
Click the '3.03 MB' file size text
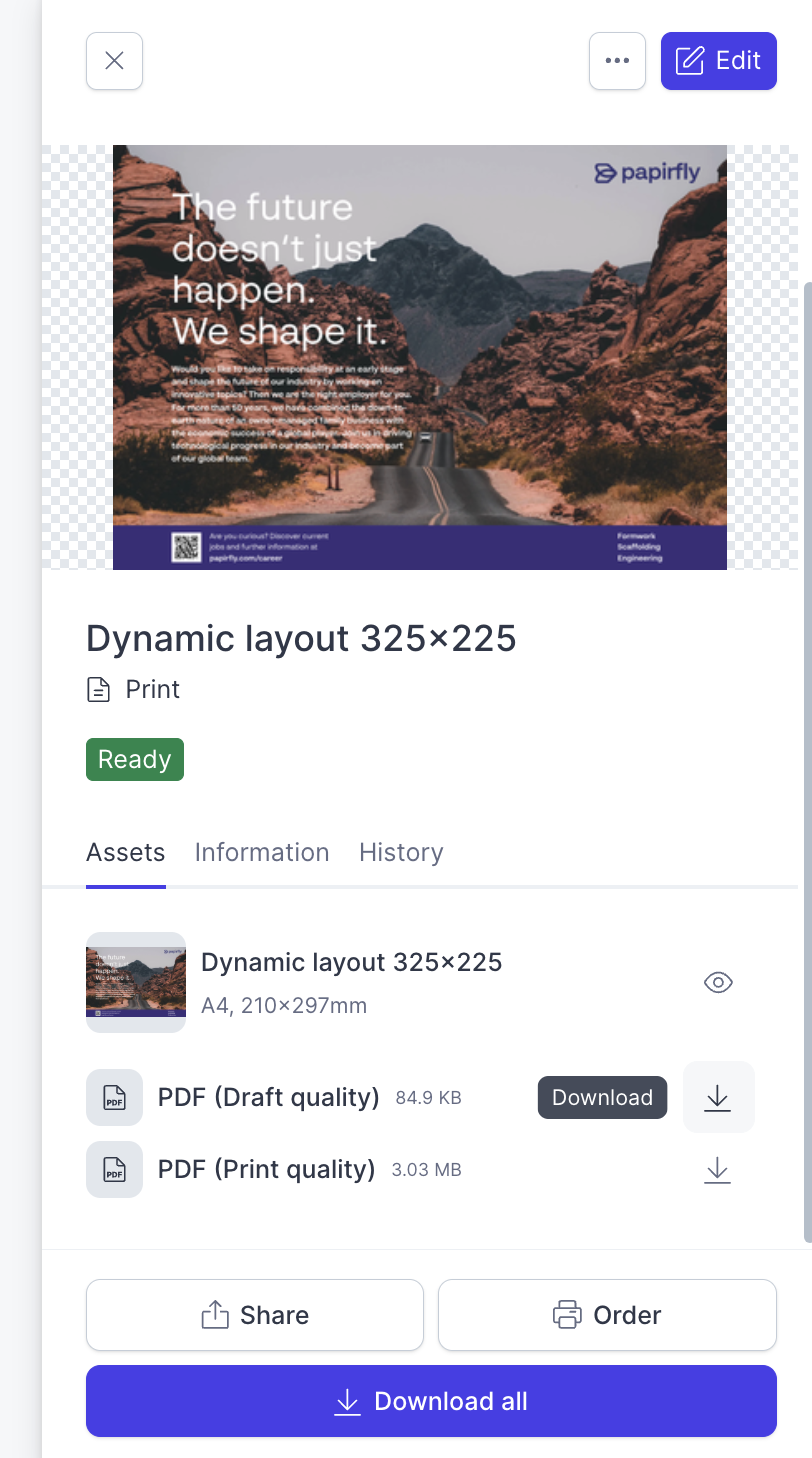point(426,1170)
